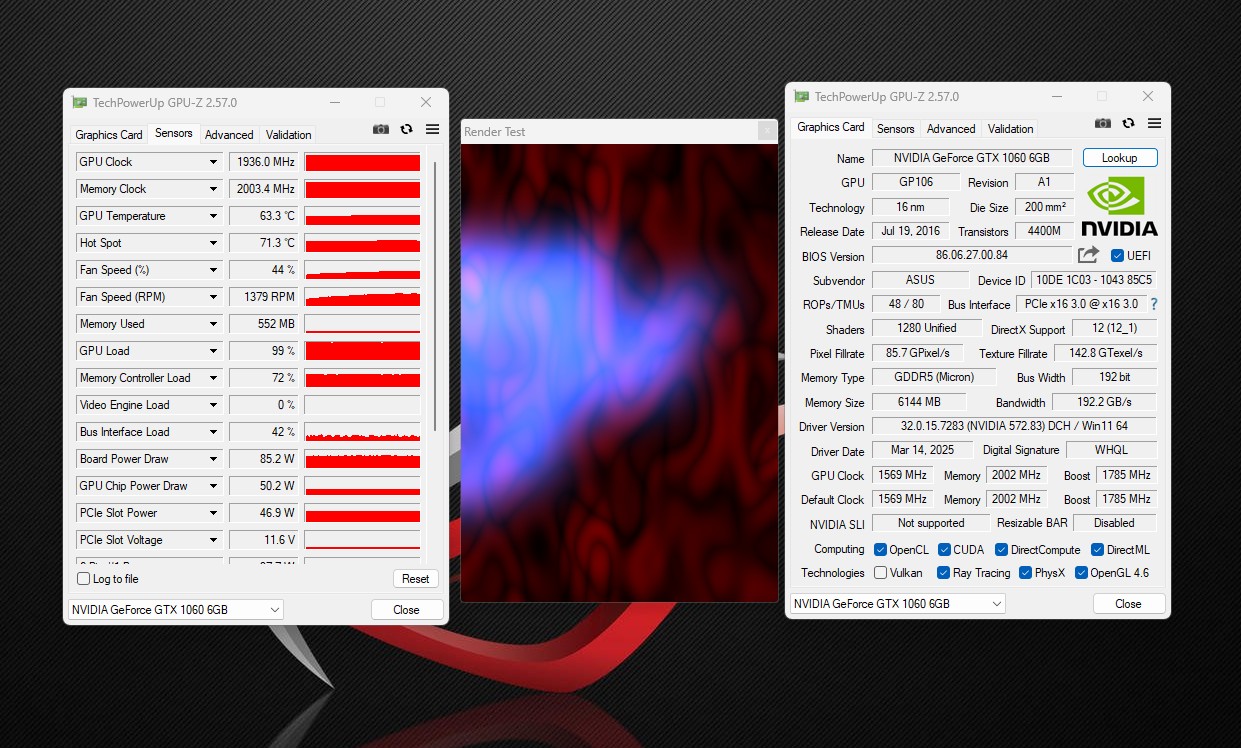1241x748 pixels.
Task: Toggle the PhysX checkbox
Action: (1025, 573)
